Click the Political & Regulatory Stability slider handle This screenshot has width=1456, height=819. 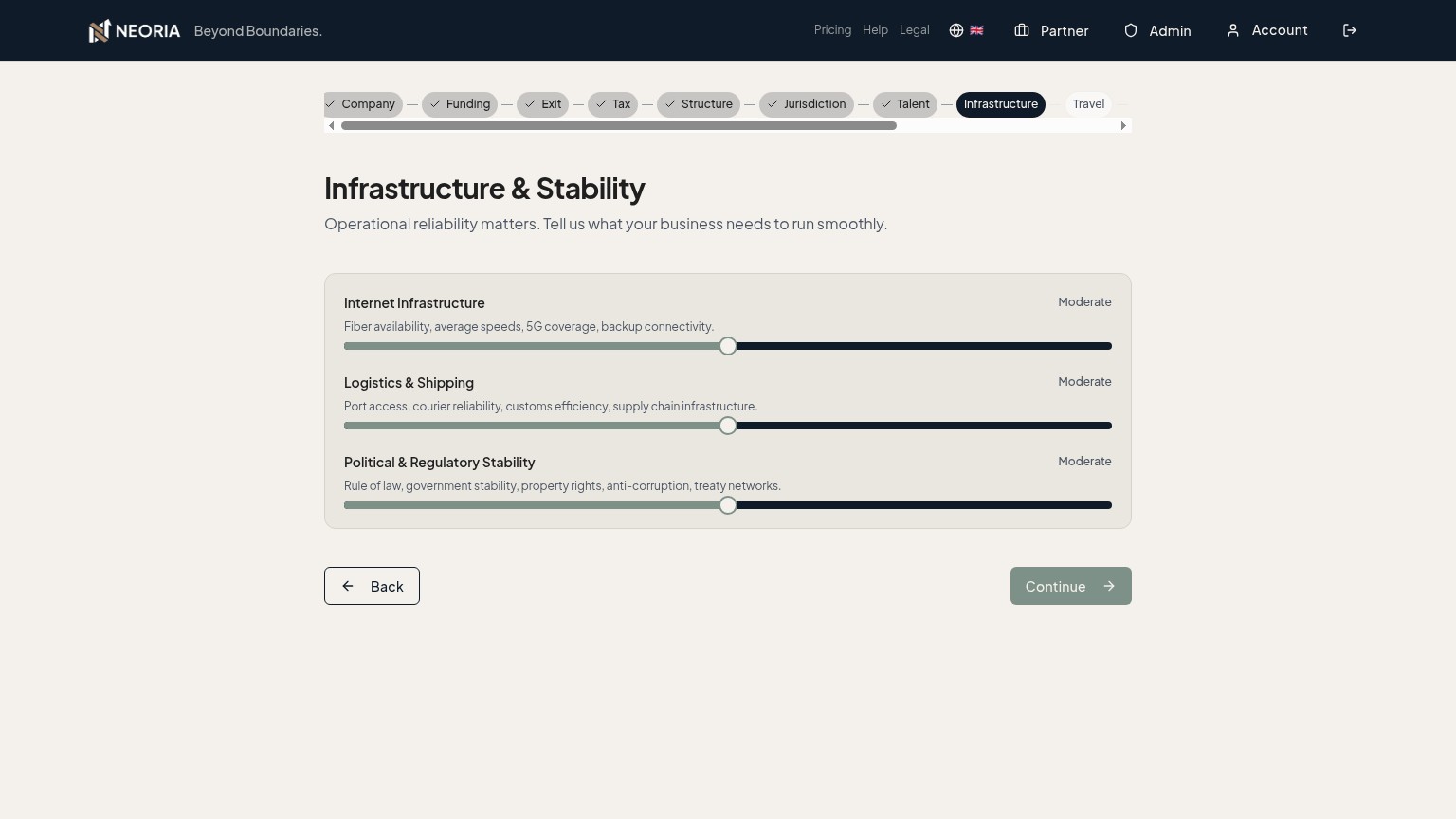728,505
